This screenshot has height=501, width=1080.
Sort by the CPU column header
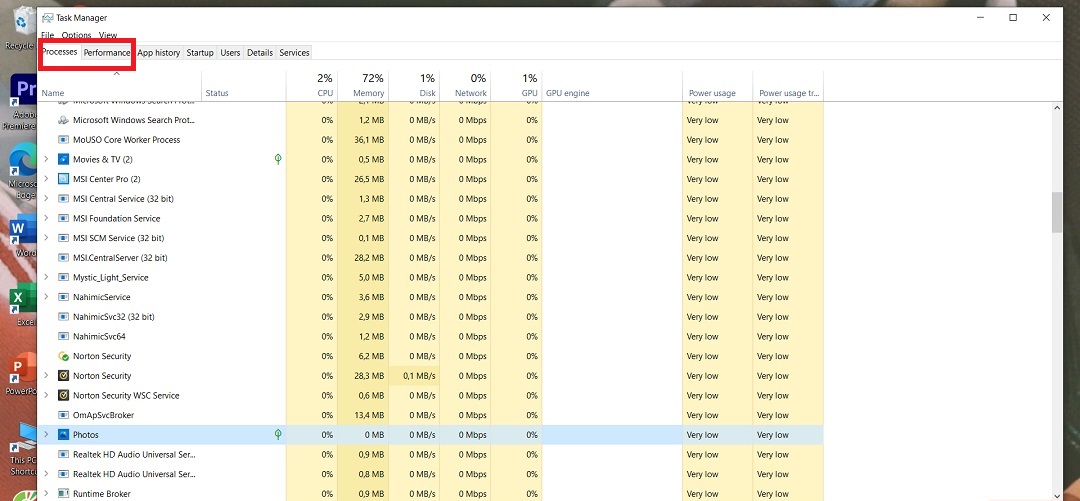[312, 85]
